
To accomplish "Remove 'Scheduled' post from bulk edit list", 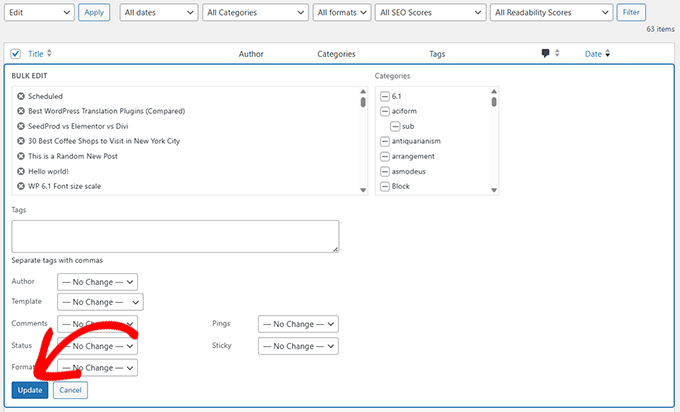I will (x=21, y=96).
